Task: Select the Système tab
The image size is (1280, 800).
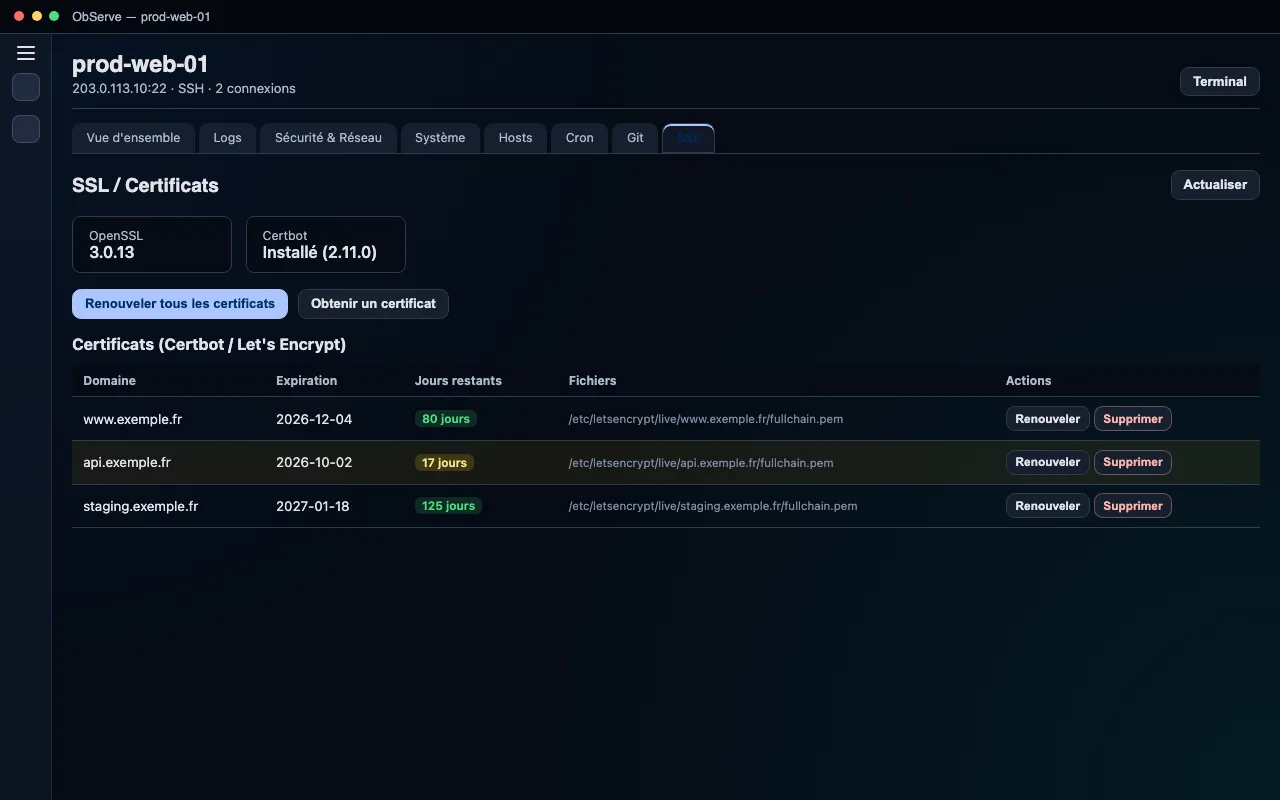Action: pos(440,138)
